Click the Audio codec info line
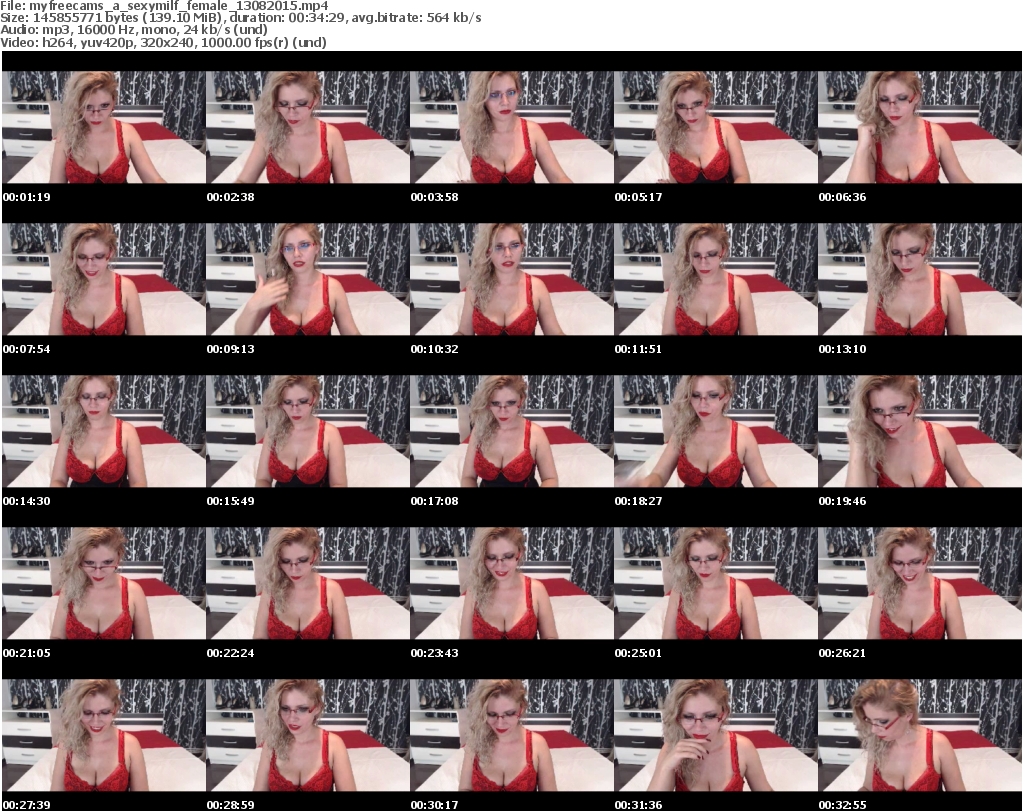 coord(134,30)
